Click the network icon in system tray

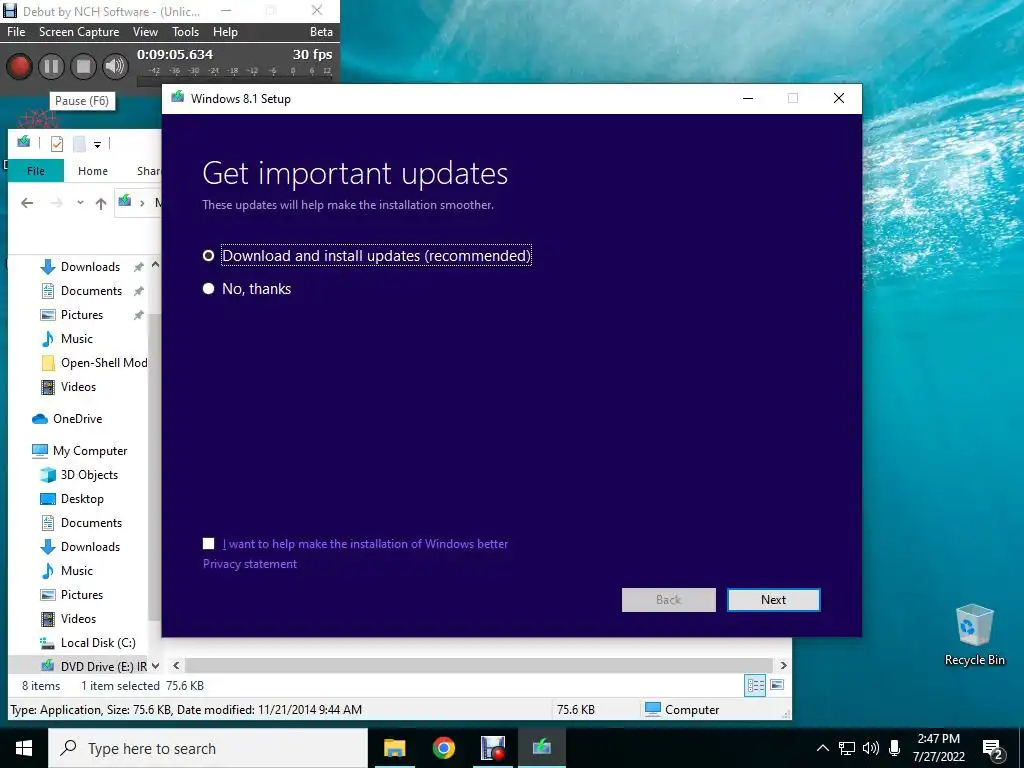click(x=847, y=748)
